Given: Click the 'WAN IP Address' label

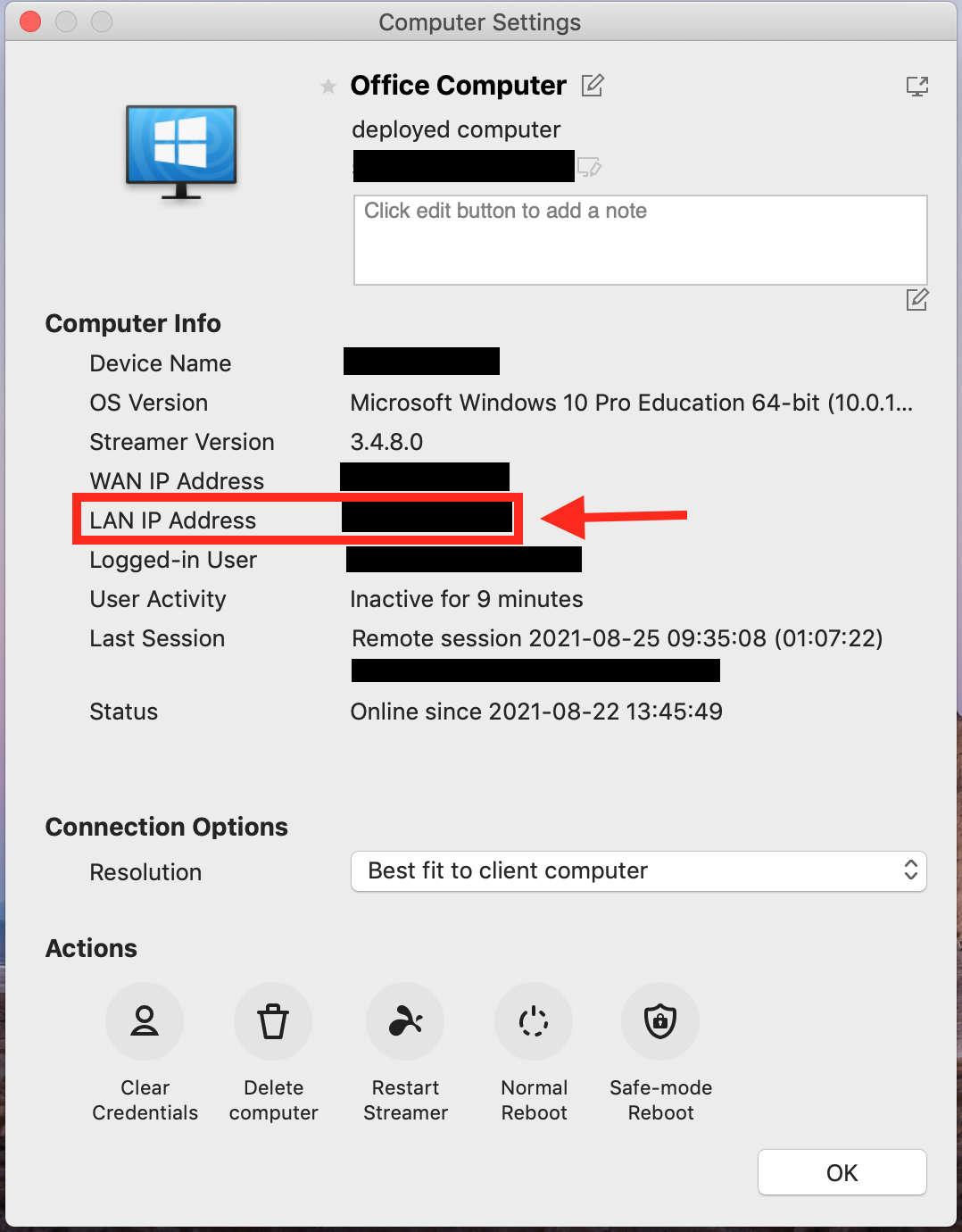Looking at the screenshot, I should [x=177, y=481].
